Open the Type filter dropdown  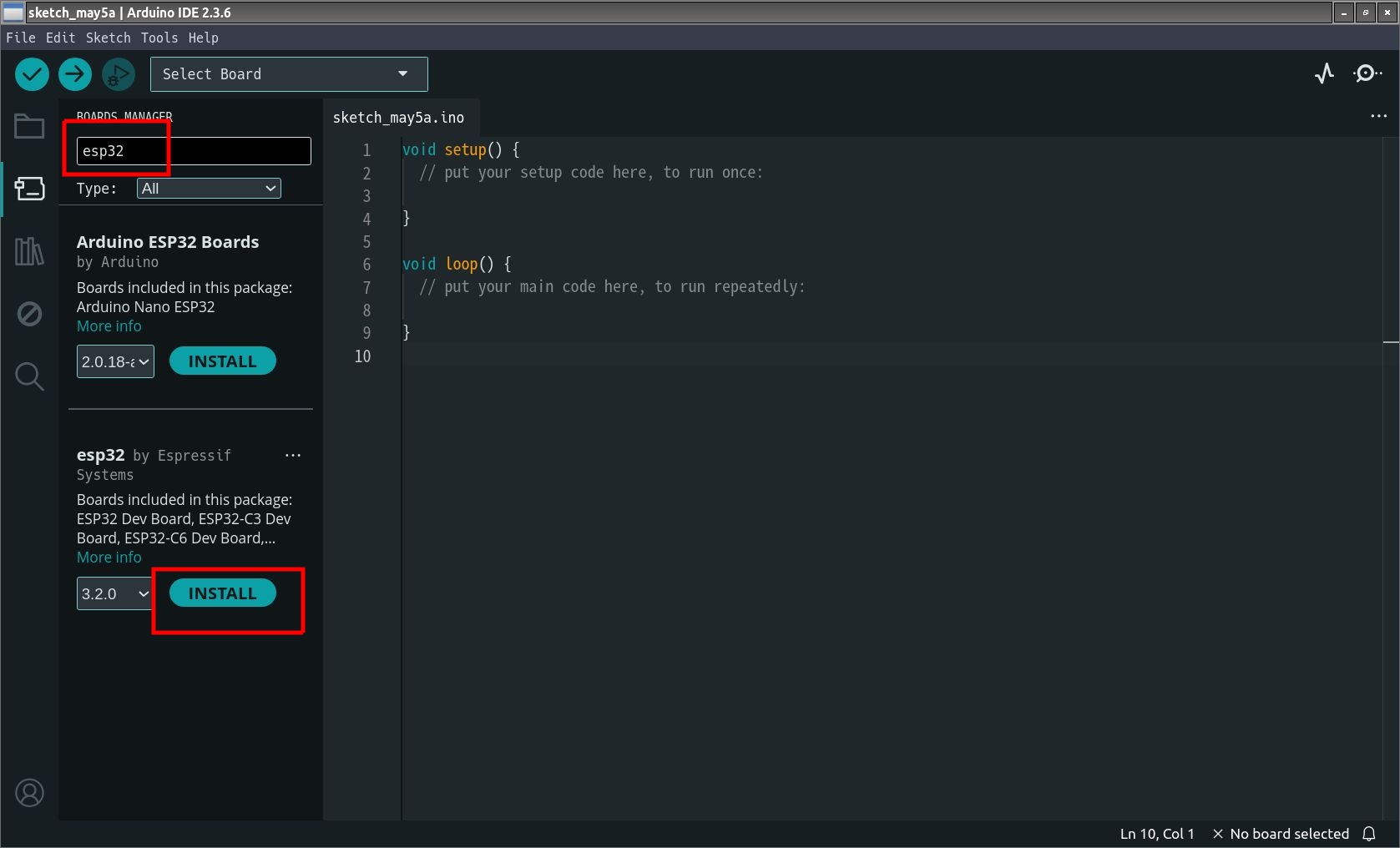[x=209, y=189]
